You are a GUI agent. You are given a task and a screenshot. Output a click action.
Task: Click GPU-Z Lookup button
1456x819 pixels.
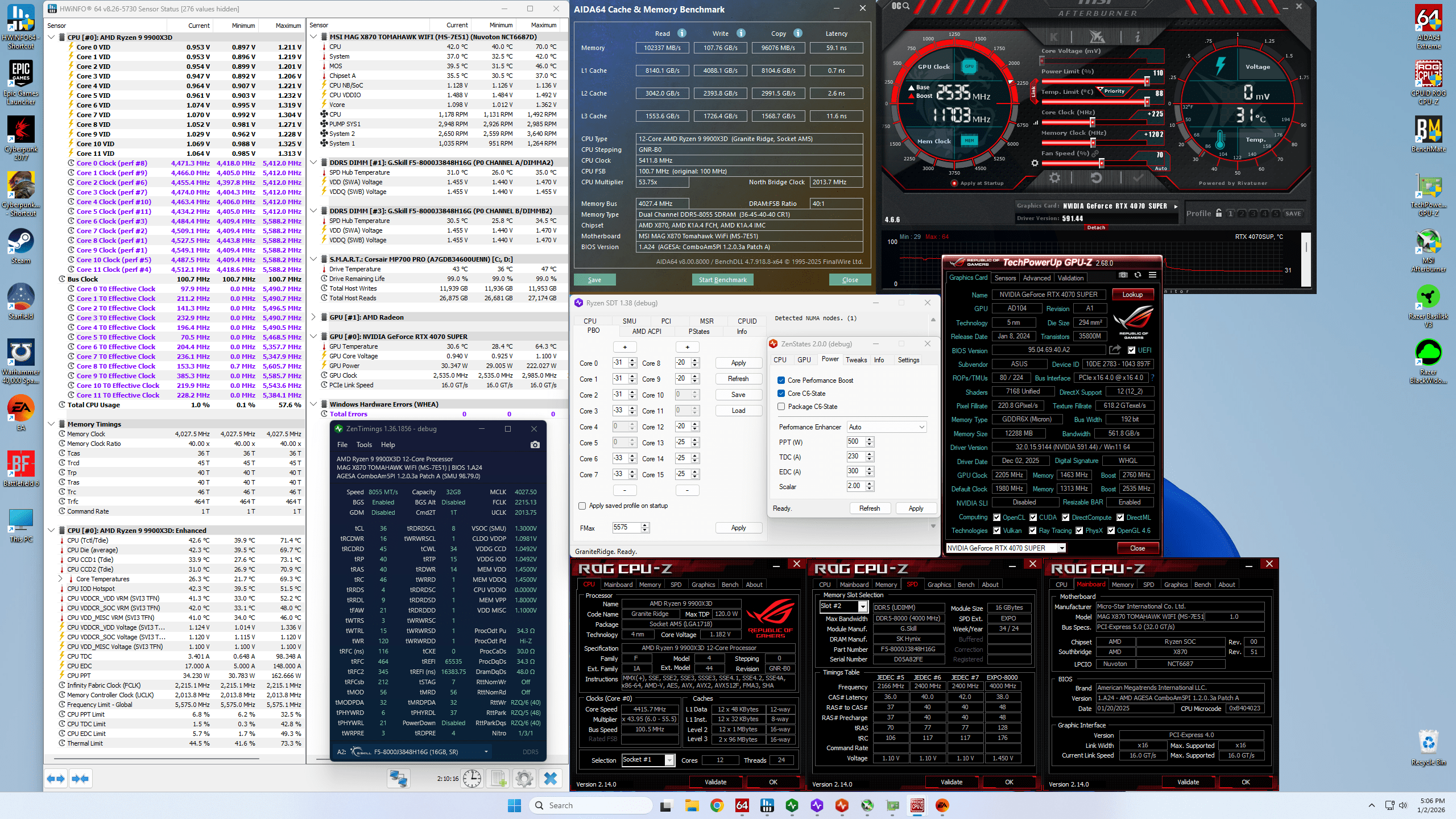tap(1132, 295)
